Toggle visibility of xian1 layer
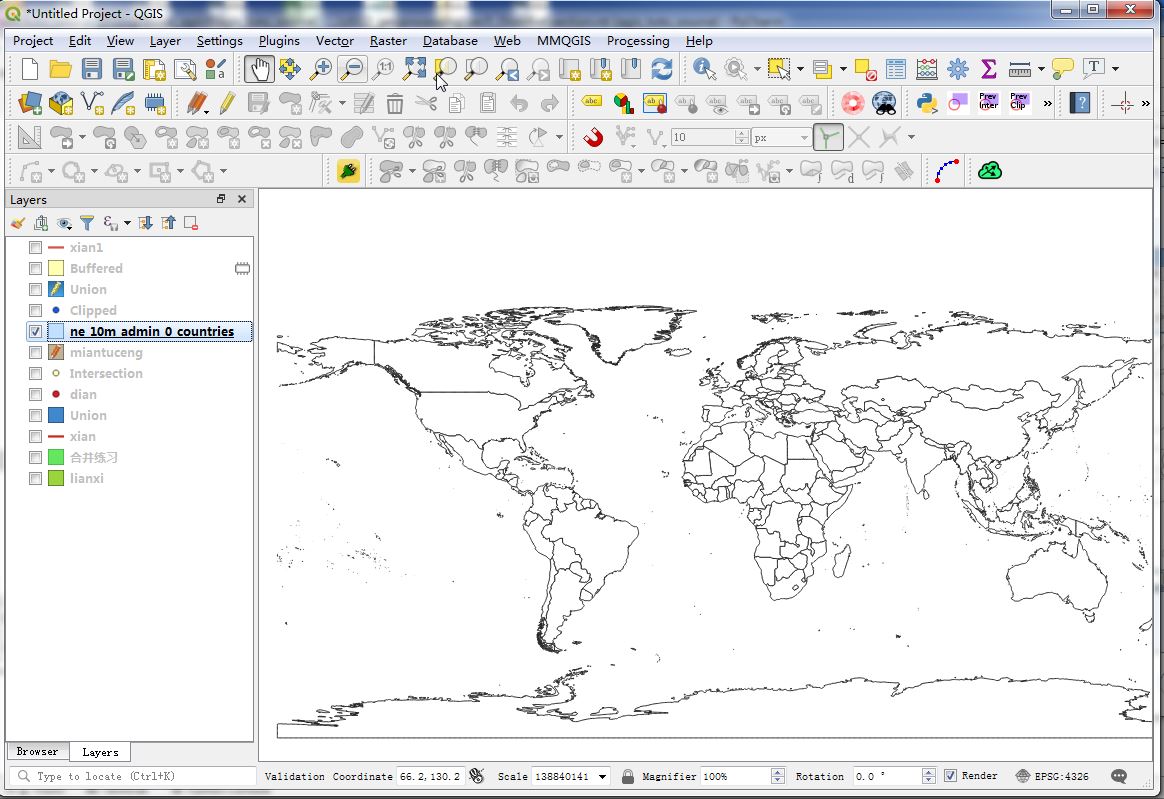Screen dimensions: 1164x799 [35, 247]
